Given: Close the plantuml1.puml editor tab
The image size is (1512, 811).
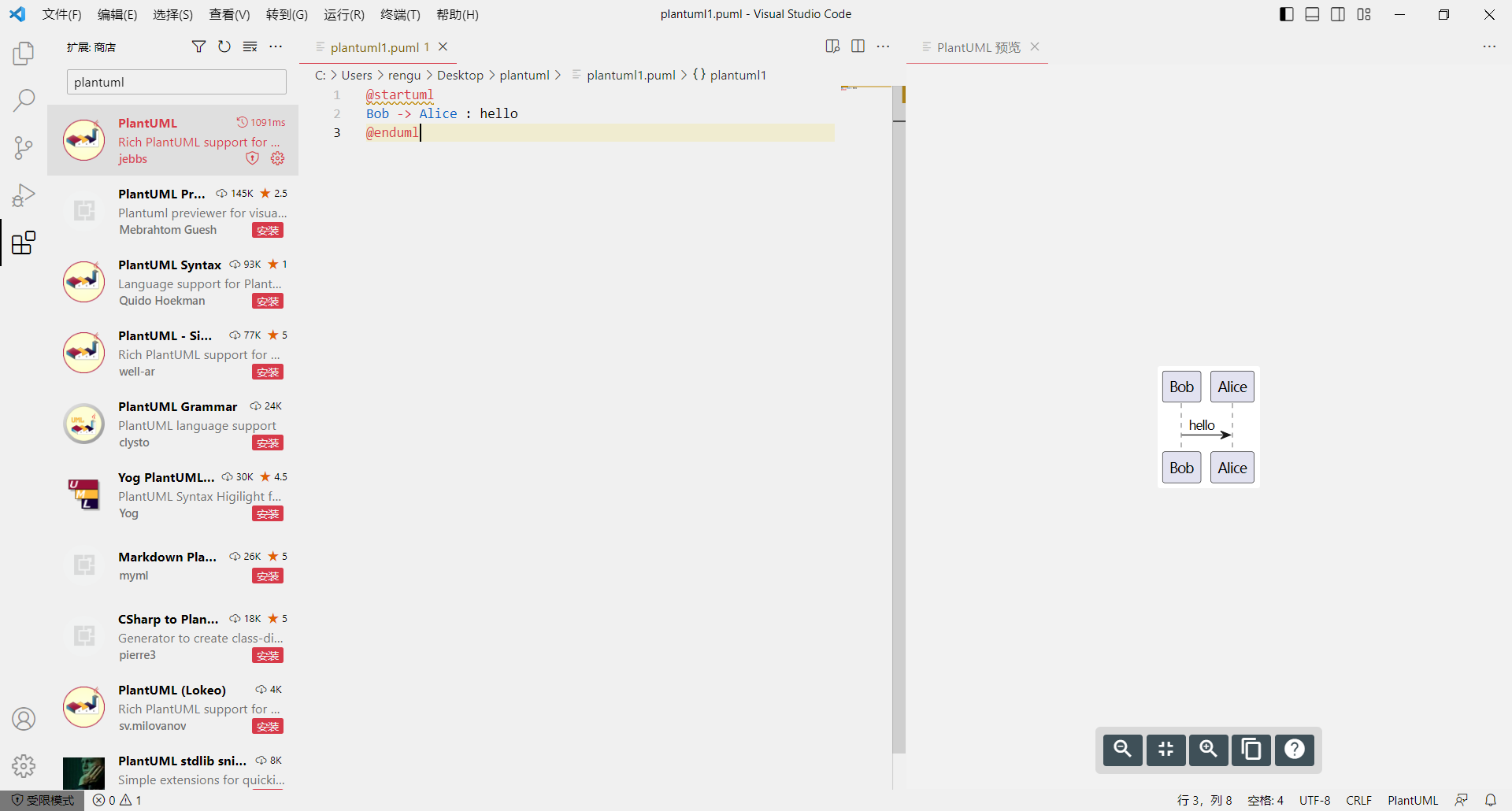Looking at the screenshot, I should point(443,46).
